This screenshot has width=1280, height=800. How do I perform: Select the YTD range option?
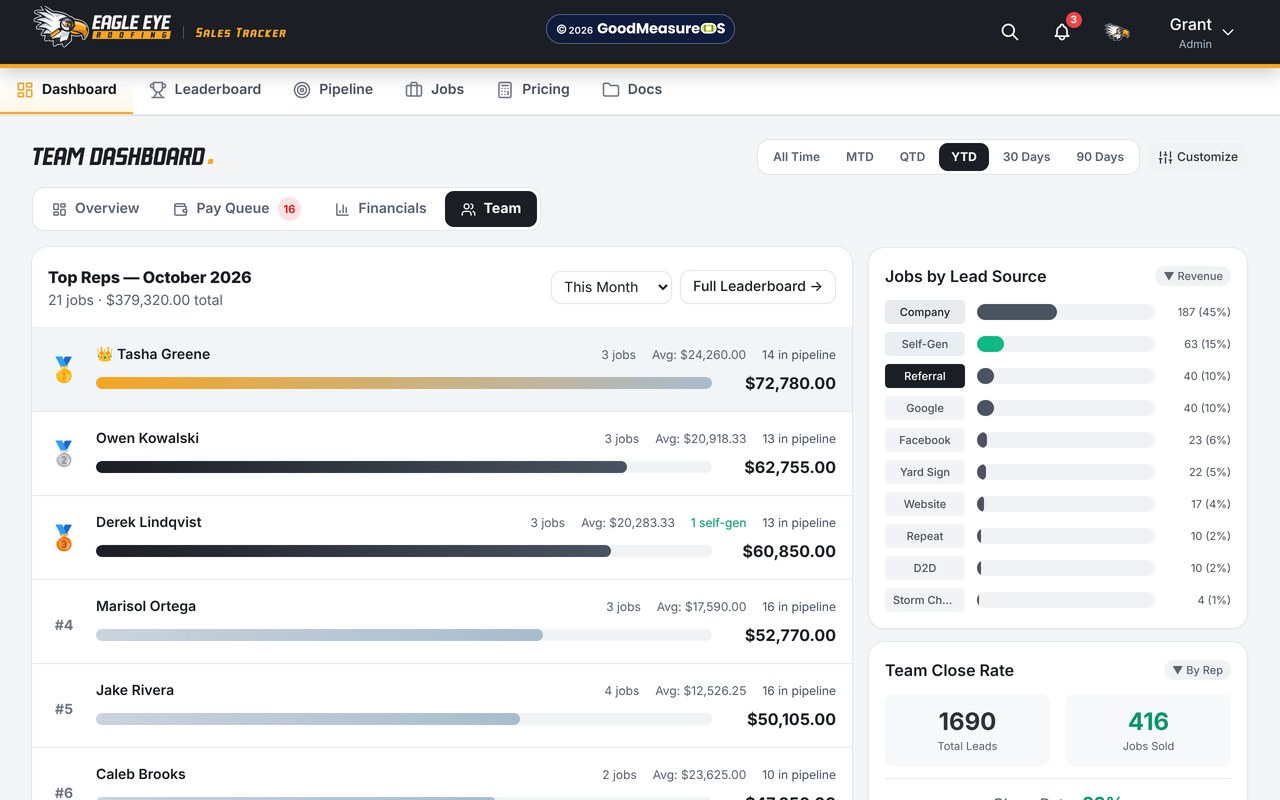coord(964,157)
